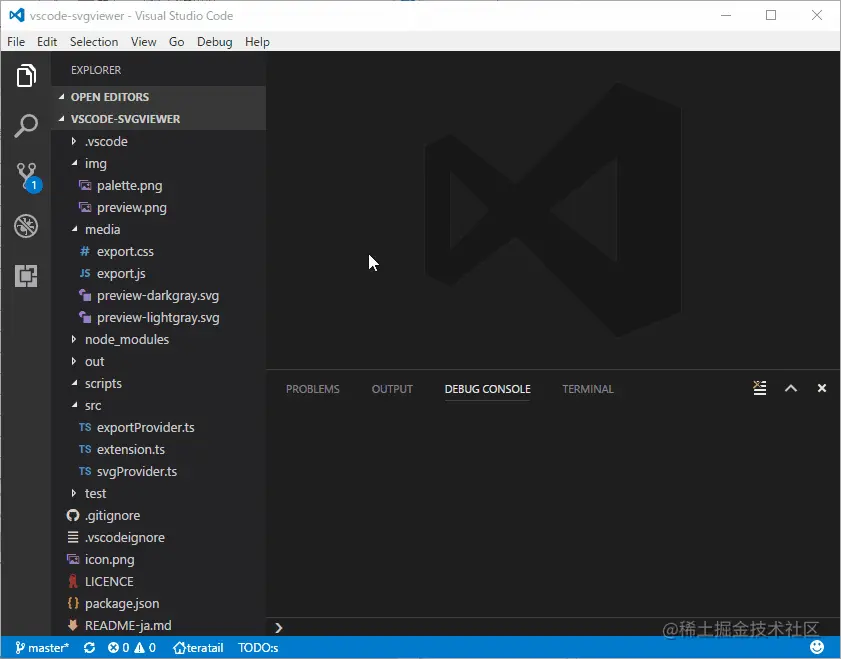Open svgProvider.ts file
The height and width of the screenshot is (659, 841).
pyautogui.click(x=159, y=471)
